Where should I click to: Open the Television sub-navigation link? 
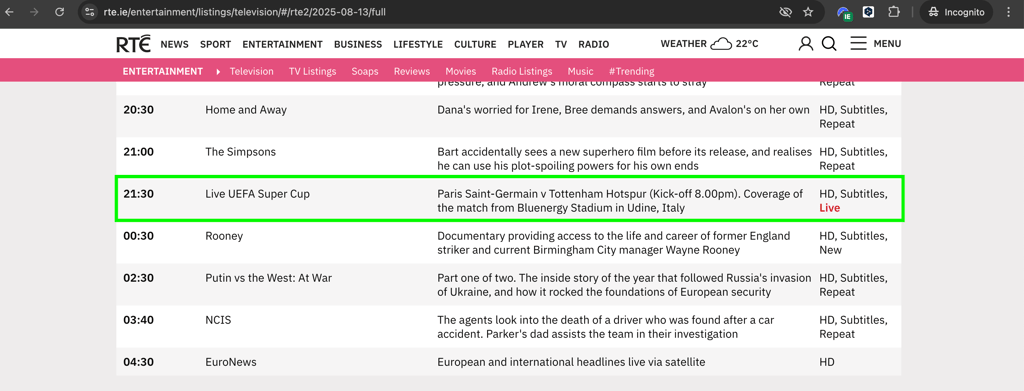pos(251,71)
